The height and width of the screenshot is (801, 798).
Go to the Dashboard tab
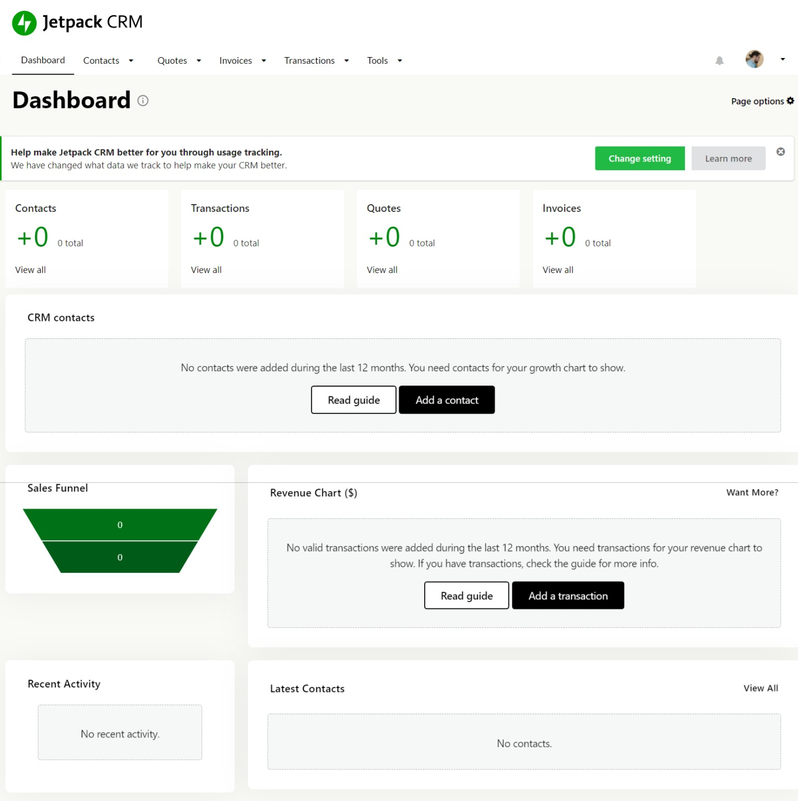coord(43,60)
